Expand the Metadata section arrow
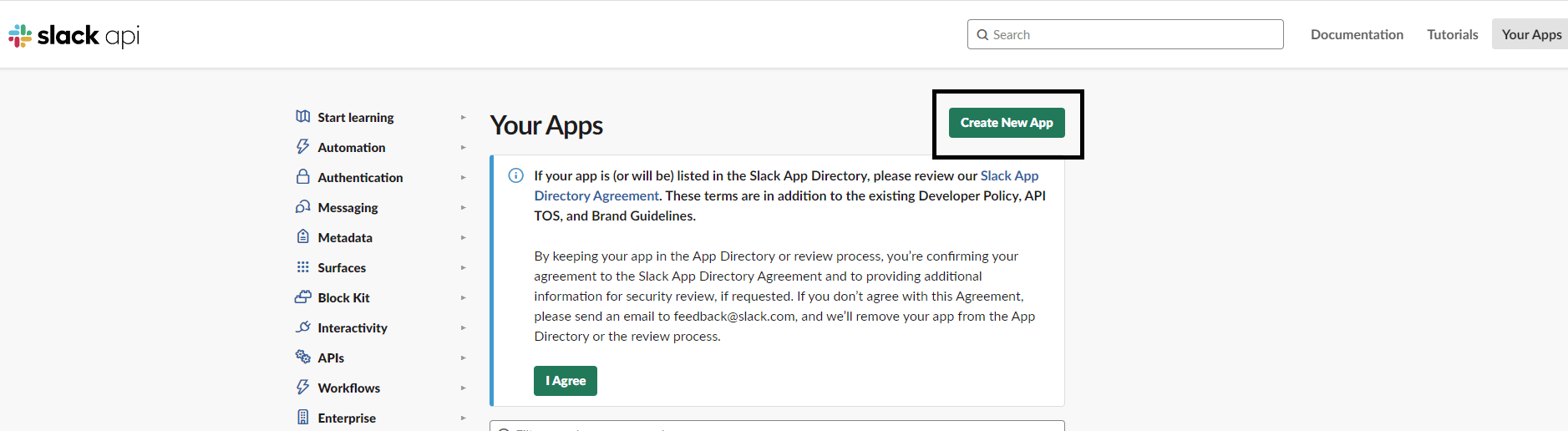 (x=463, y=238)
